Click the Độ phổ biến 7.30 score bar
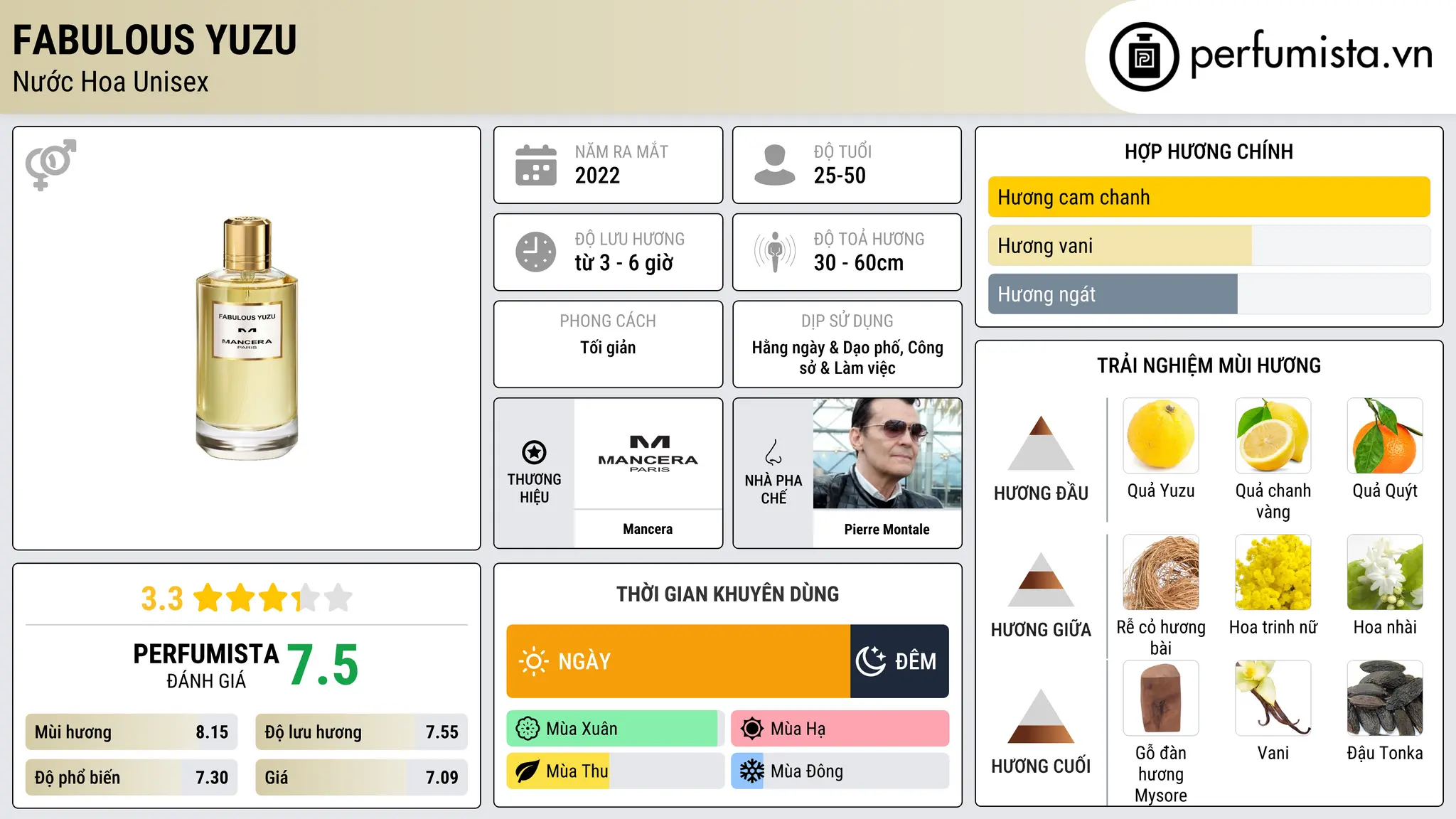 point(132,778)
